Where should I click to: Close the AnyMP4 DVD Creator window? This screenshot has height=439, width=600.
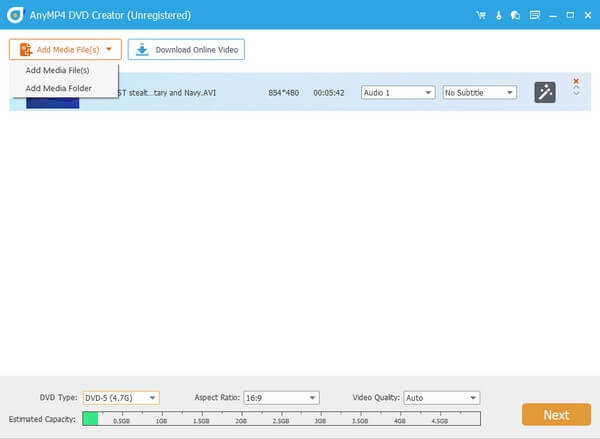588,15
